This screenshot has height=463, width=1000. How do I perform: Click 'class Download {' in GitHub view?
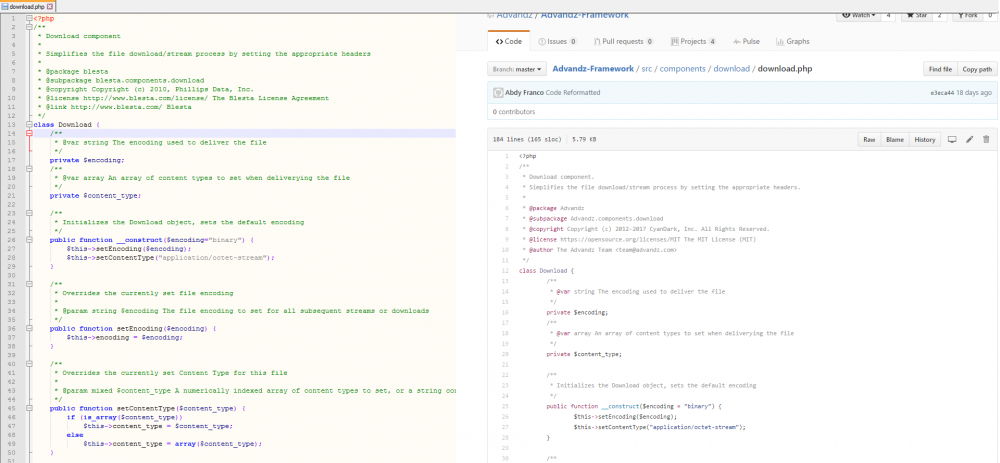pyautogui.click(x=547, y=270)
